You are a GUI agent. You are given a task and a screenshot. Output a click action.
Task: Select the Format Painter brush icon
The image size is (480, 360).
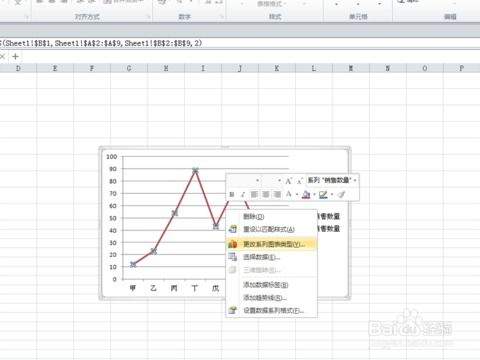(341, 194)
